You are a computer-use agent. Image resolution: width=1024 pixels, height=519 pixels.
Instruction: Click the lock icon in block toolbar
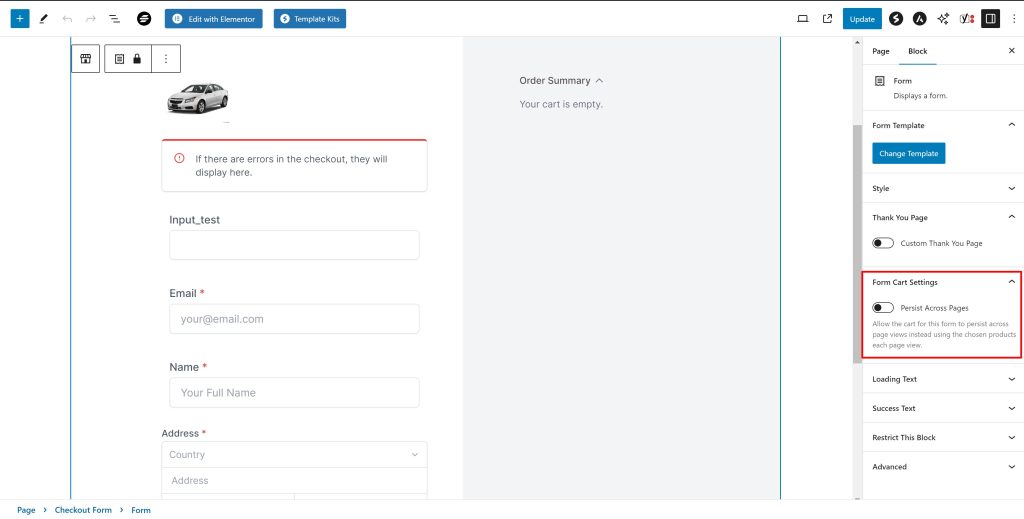pos(137,59)
